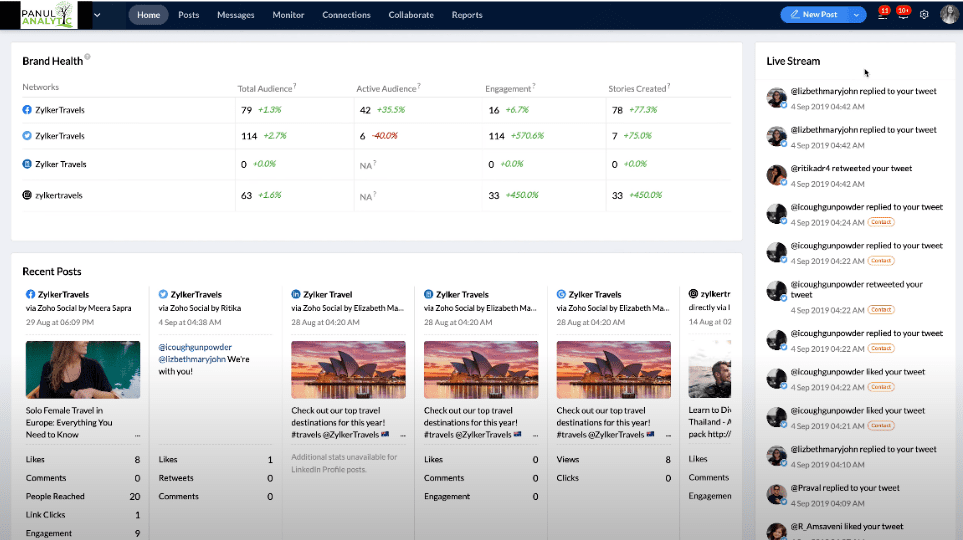Click the Total Audience help icon
This screenshot has height=540, width=963.
pos(295,85)
